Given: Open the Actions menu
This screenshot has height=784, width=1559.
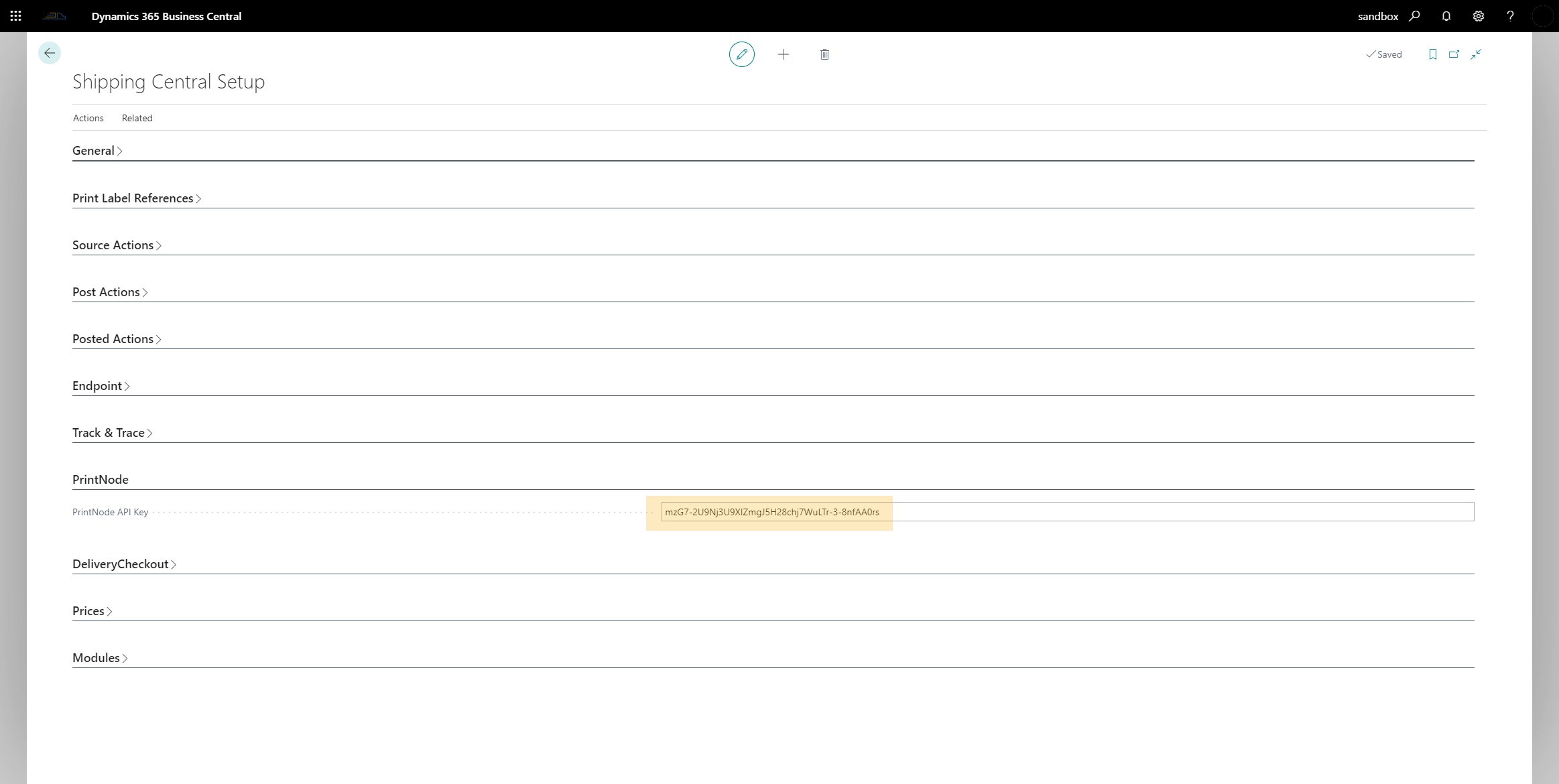Looking at the screenshot, I should (88, 118).
